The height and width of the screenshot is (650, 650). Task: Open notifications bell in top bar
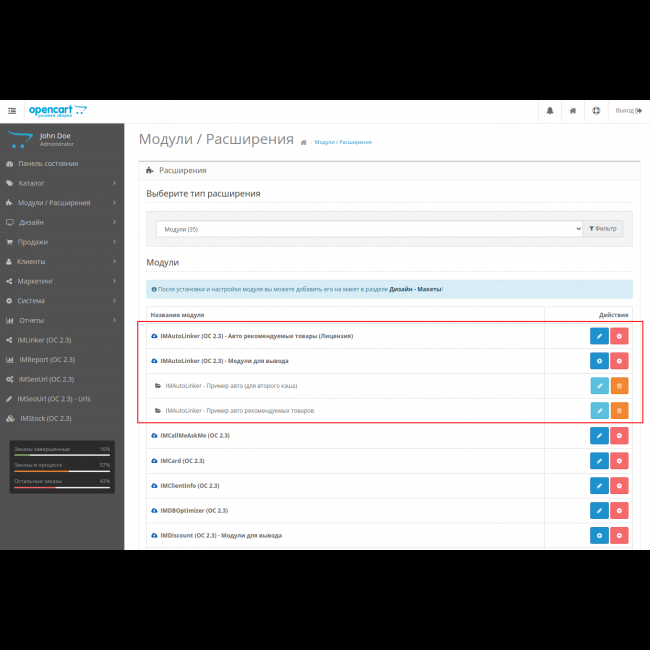(x=550, y=111)
